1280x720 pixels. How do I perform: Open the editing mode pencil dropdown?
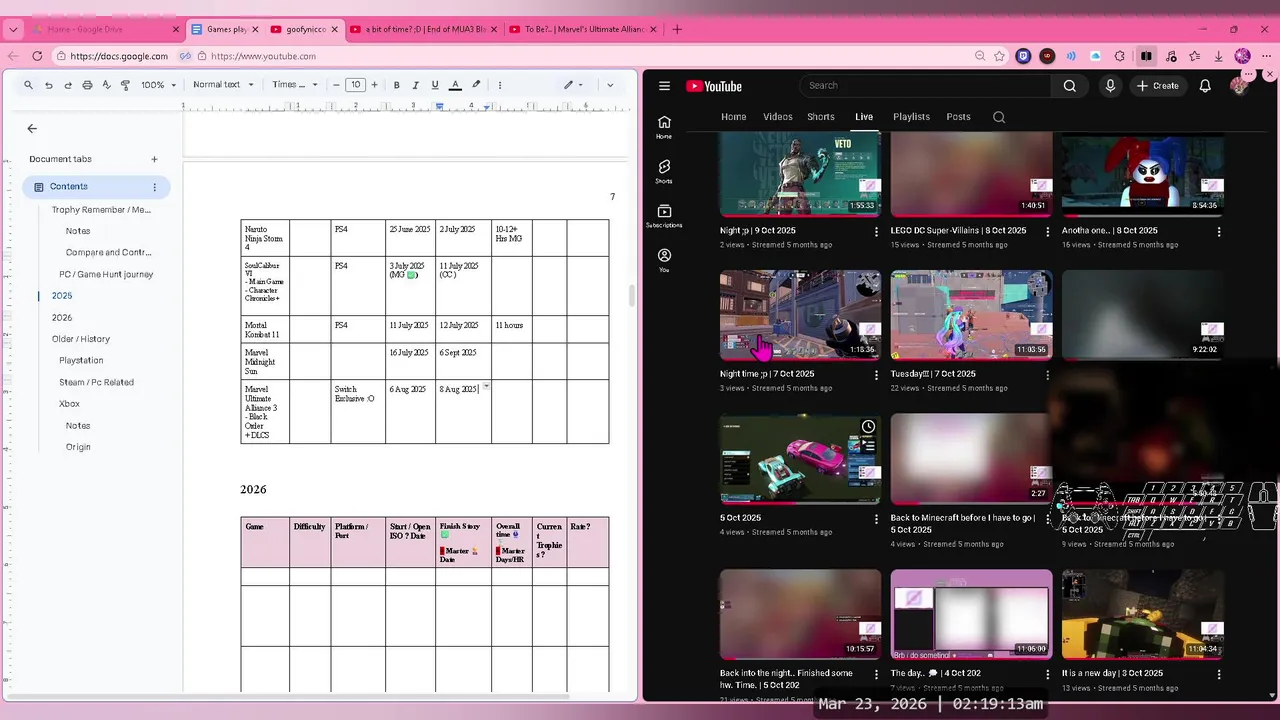(573, 85)
